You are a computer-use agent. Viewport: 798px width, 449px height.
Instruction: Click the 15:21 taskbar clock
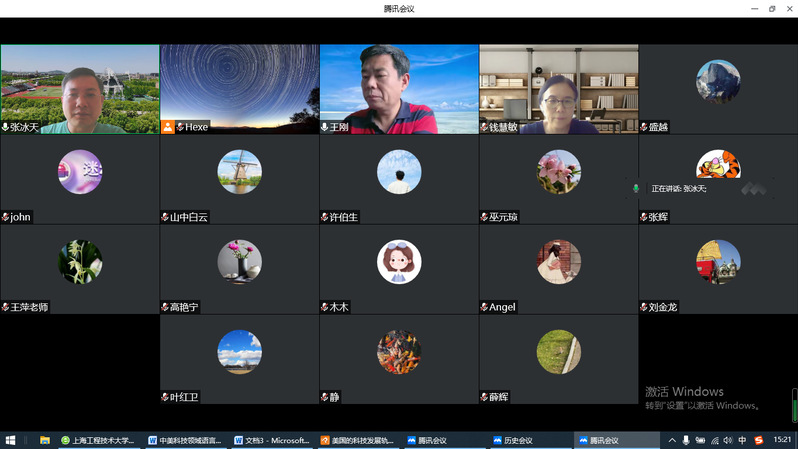(x=782, y=440)
